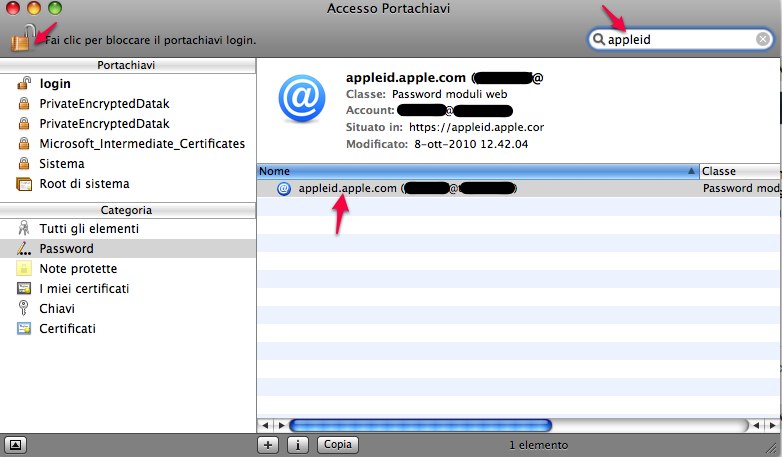Click the appleid.apple.com bold title

(x=405, y=77)
